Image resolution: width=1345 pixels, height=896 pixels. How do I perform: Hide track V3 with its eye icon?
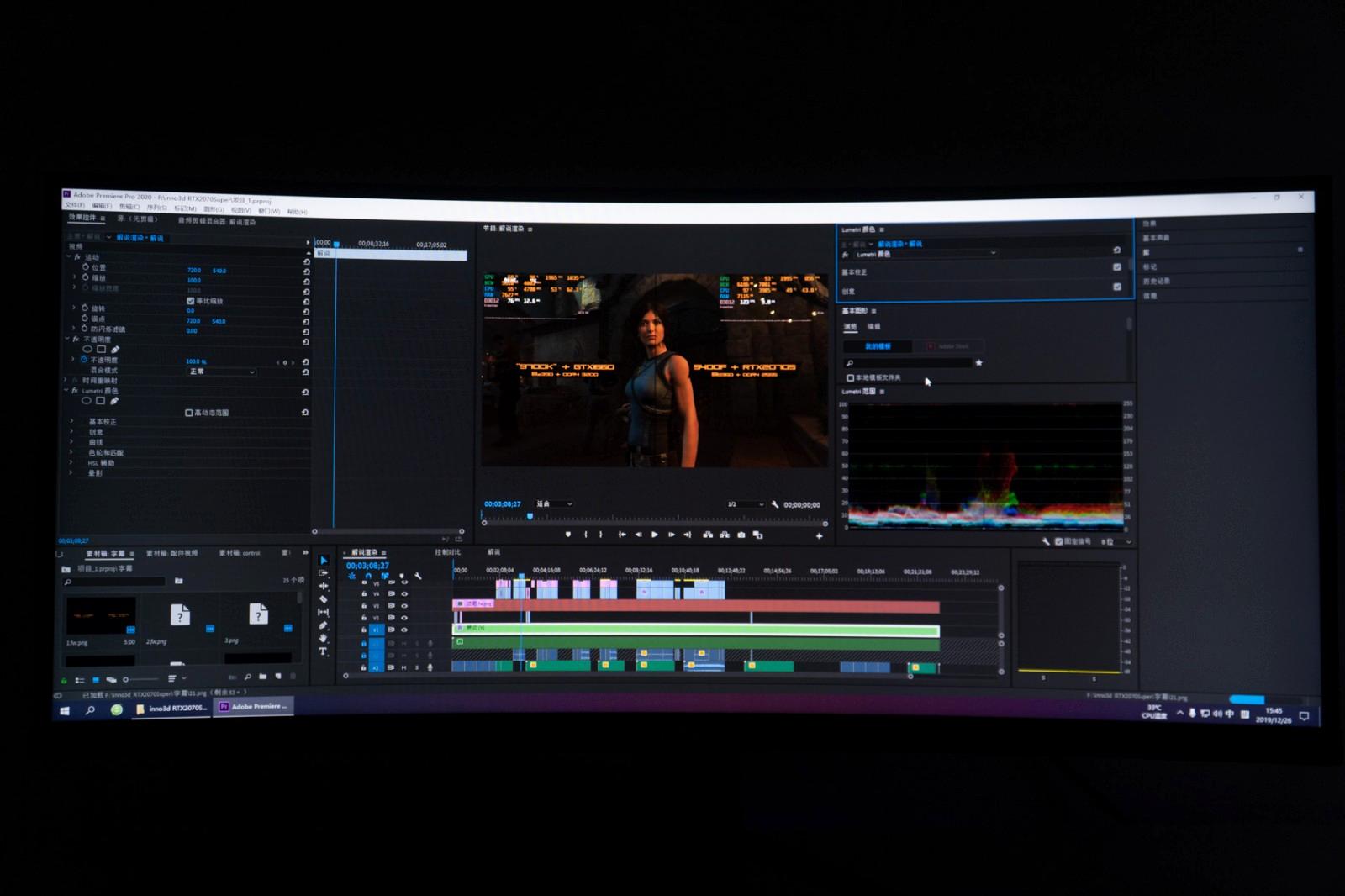point(403,605)
